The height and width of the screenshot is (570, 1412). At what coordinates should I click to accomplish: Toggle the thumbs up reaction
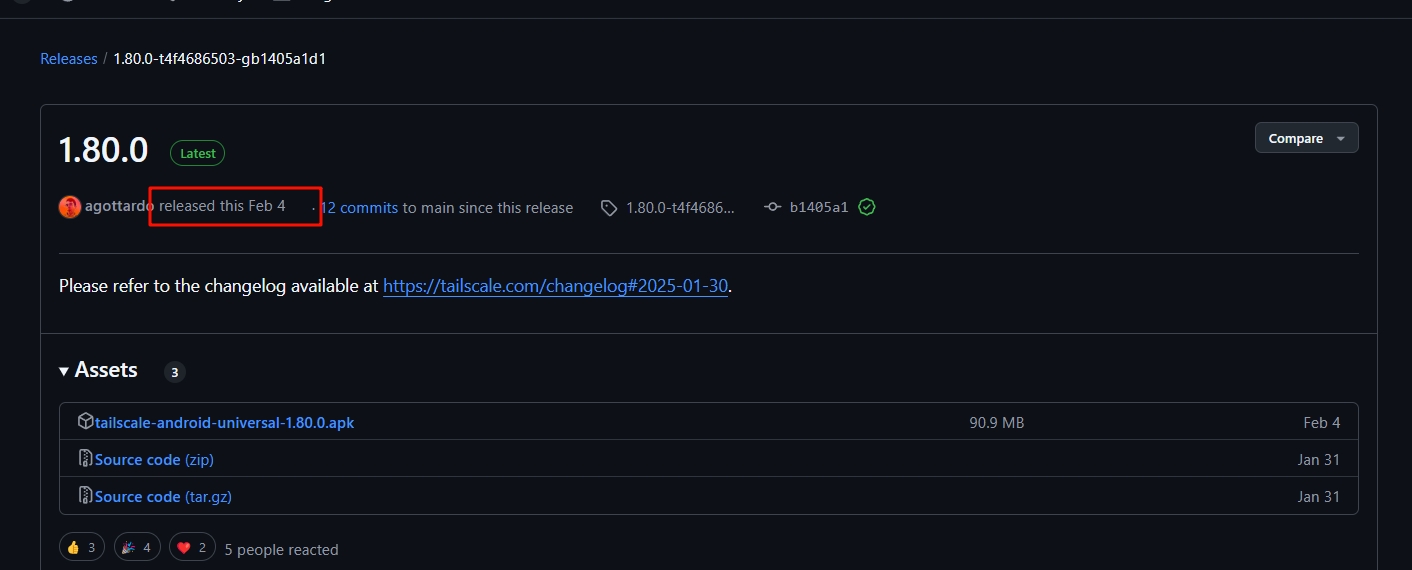click(83, 547)
